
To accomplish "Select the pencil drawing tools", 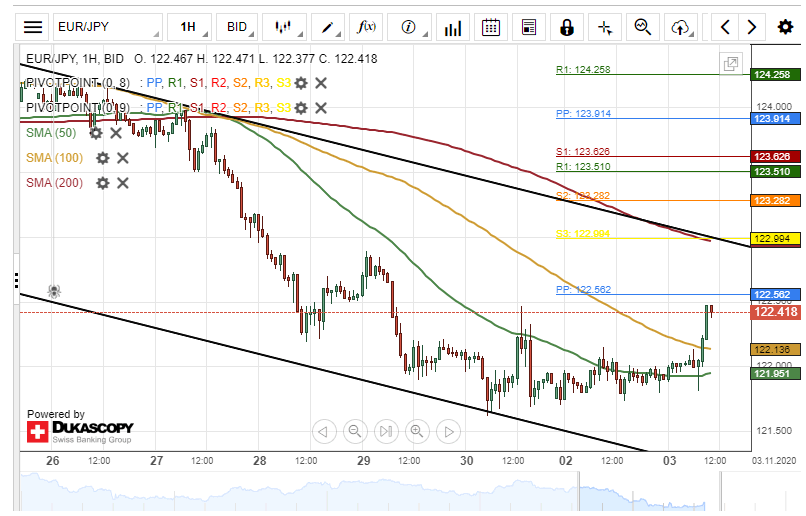I will click(328, 27).
